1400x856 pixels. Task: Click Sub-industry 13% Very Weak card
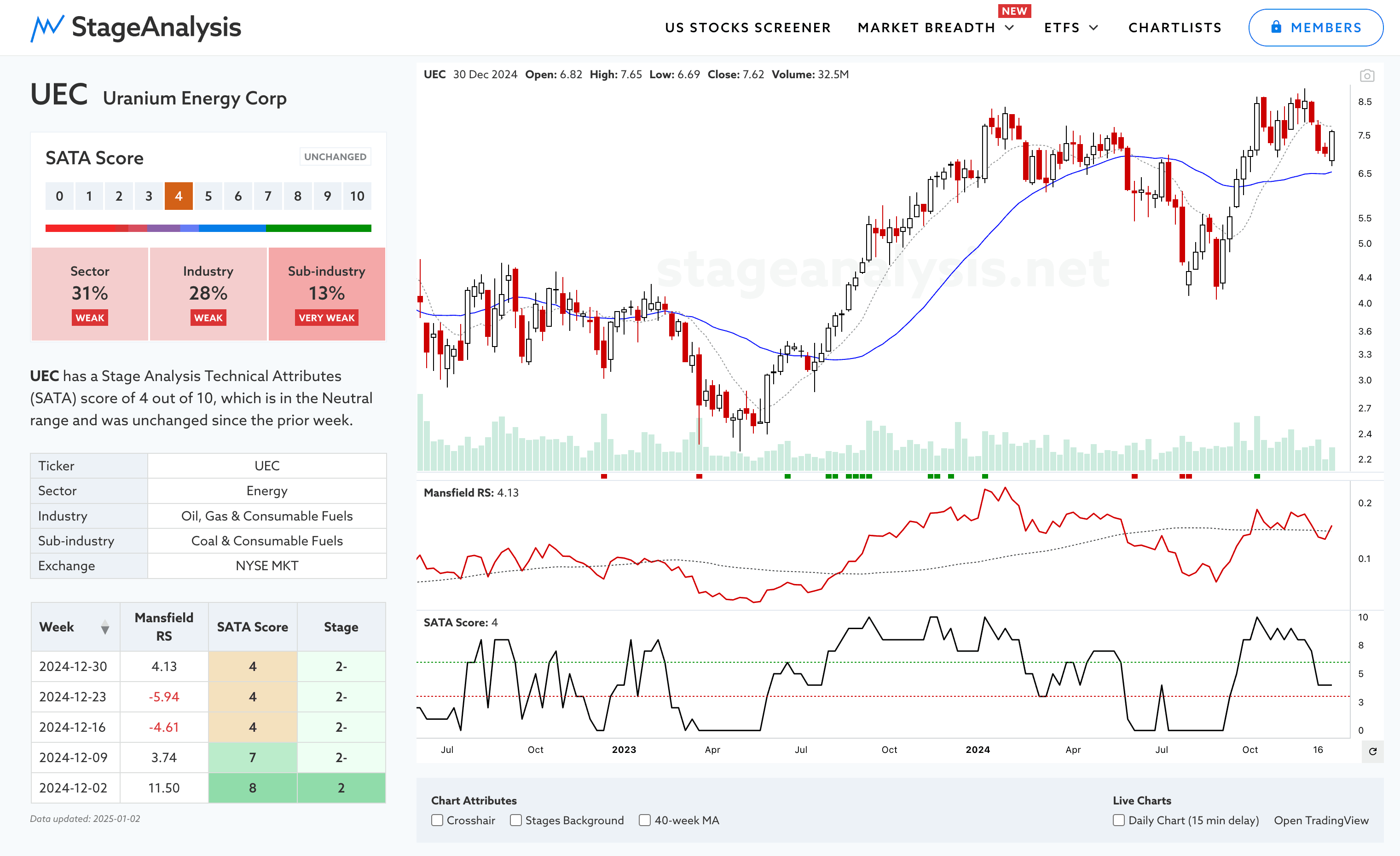click(327, 294)
